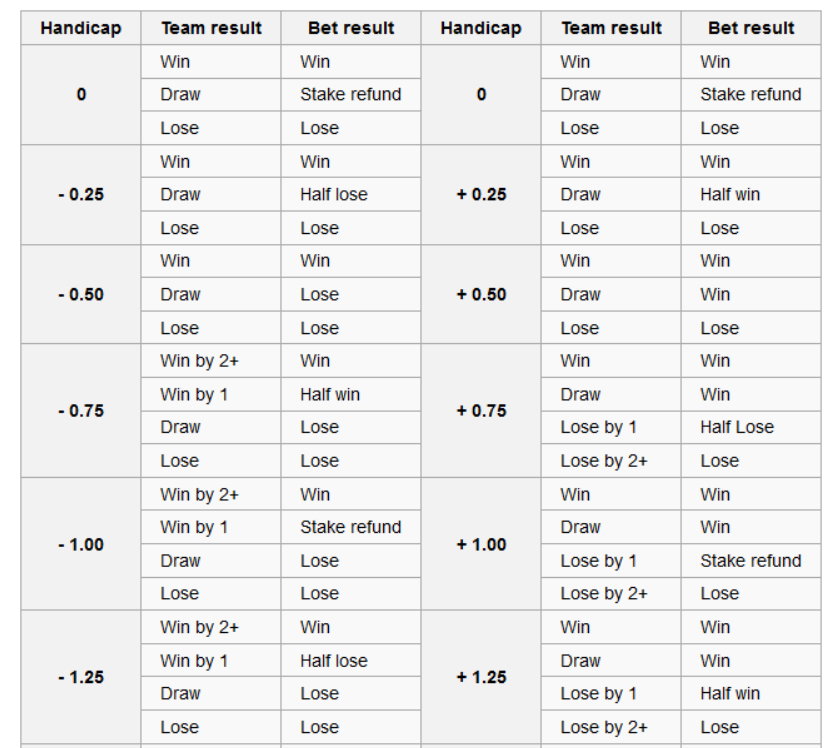Click Lose by 1 in + 1.25 section
Viewport: 840px width, 748px height.
pyautogui.click(x=611, y=693)
